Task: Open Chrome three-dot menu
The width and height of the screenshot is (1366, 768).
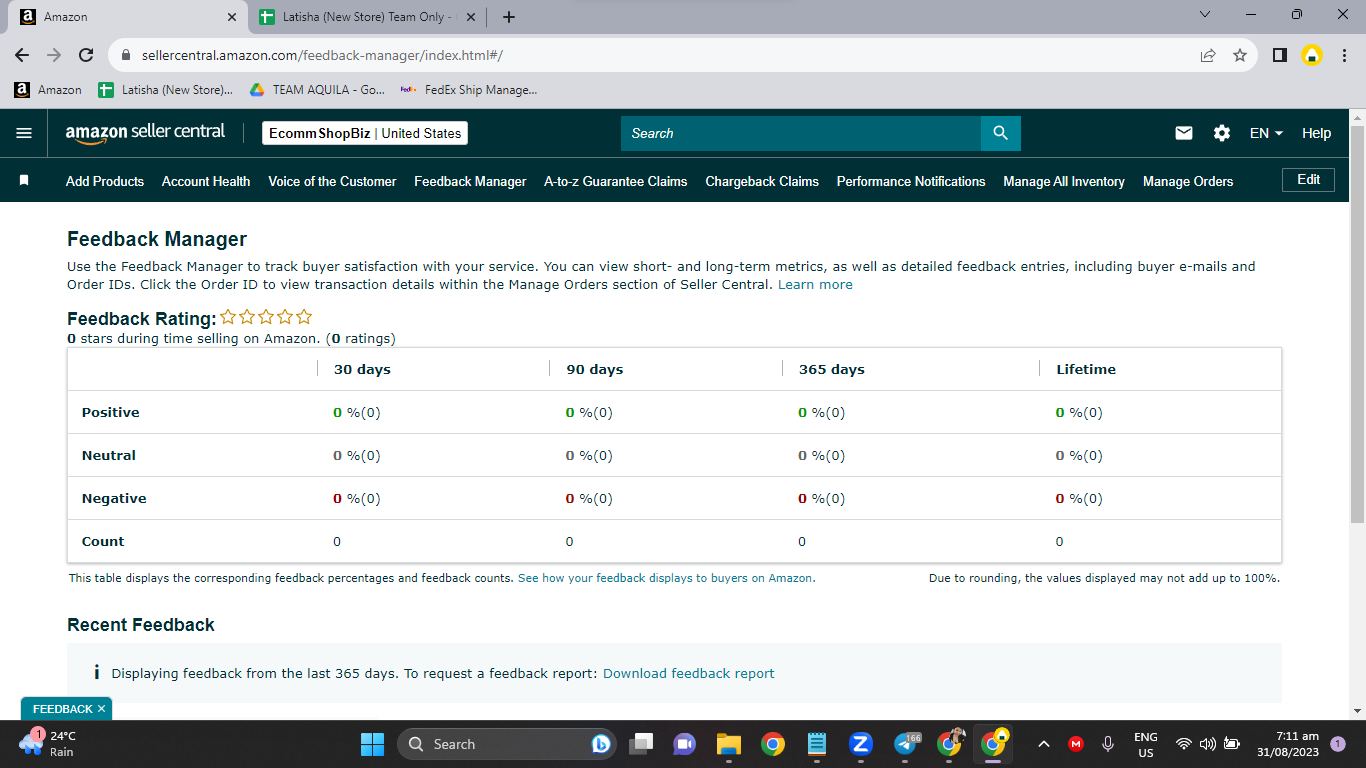Action: (x=1344, y=56)
